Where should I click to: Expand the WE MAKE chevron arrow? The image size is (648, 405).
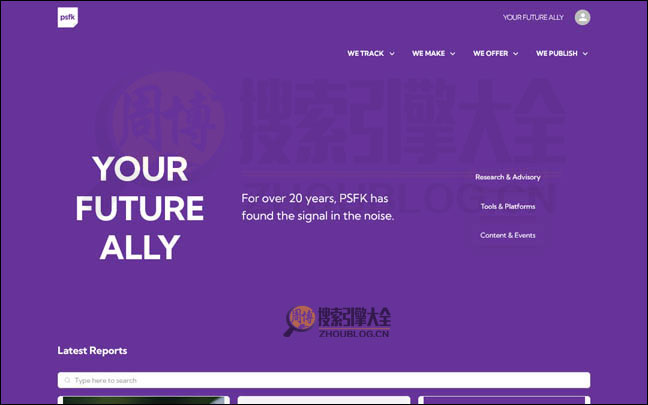pos(453,54)
